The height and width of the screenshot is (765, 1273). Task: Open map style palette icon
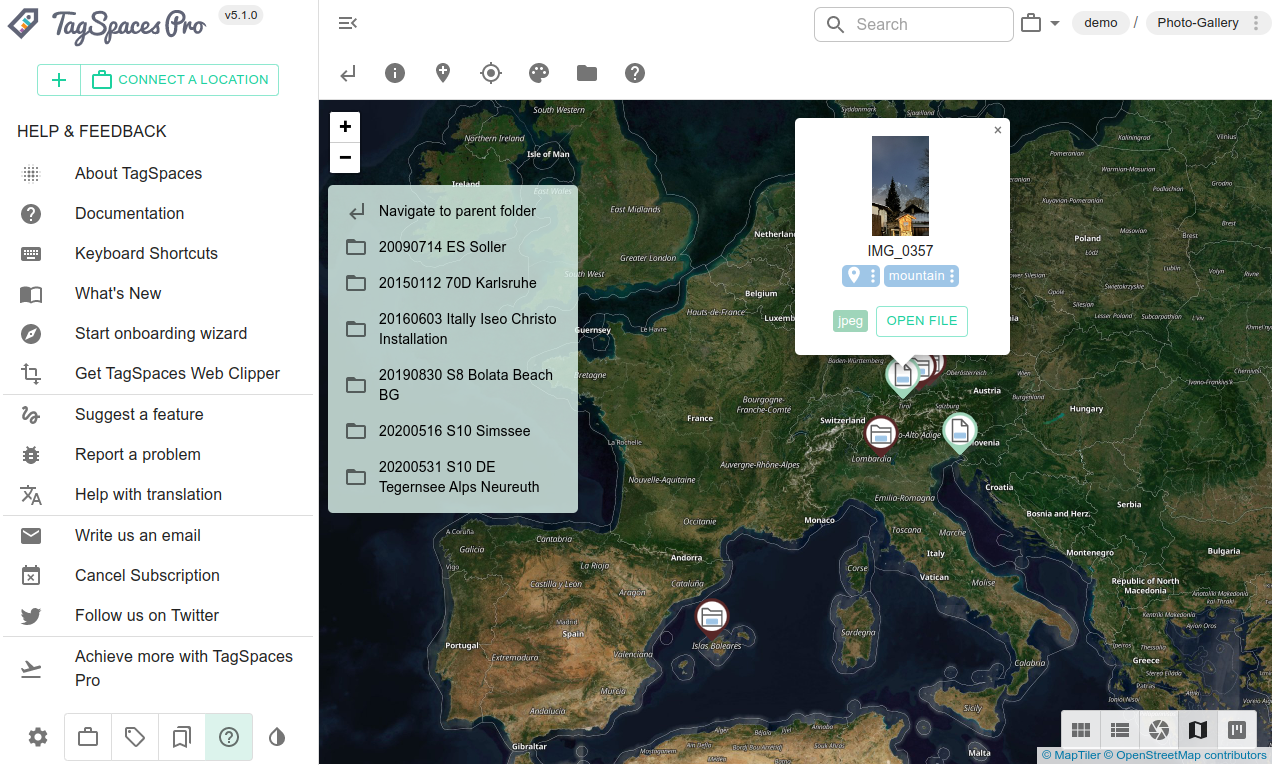[x=539, y=73]
